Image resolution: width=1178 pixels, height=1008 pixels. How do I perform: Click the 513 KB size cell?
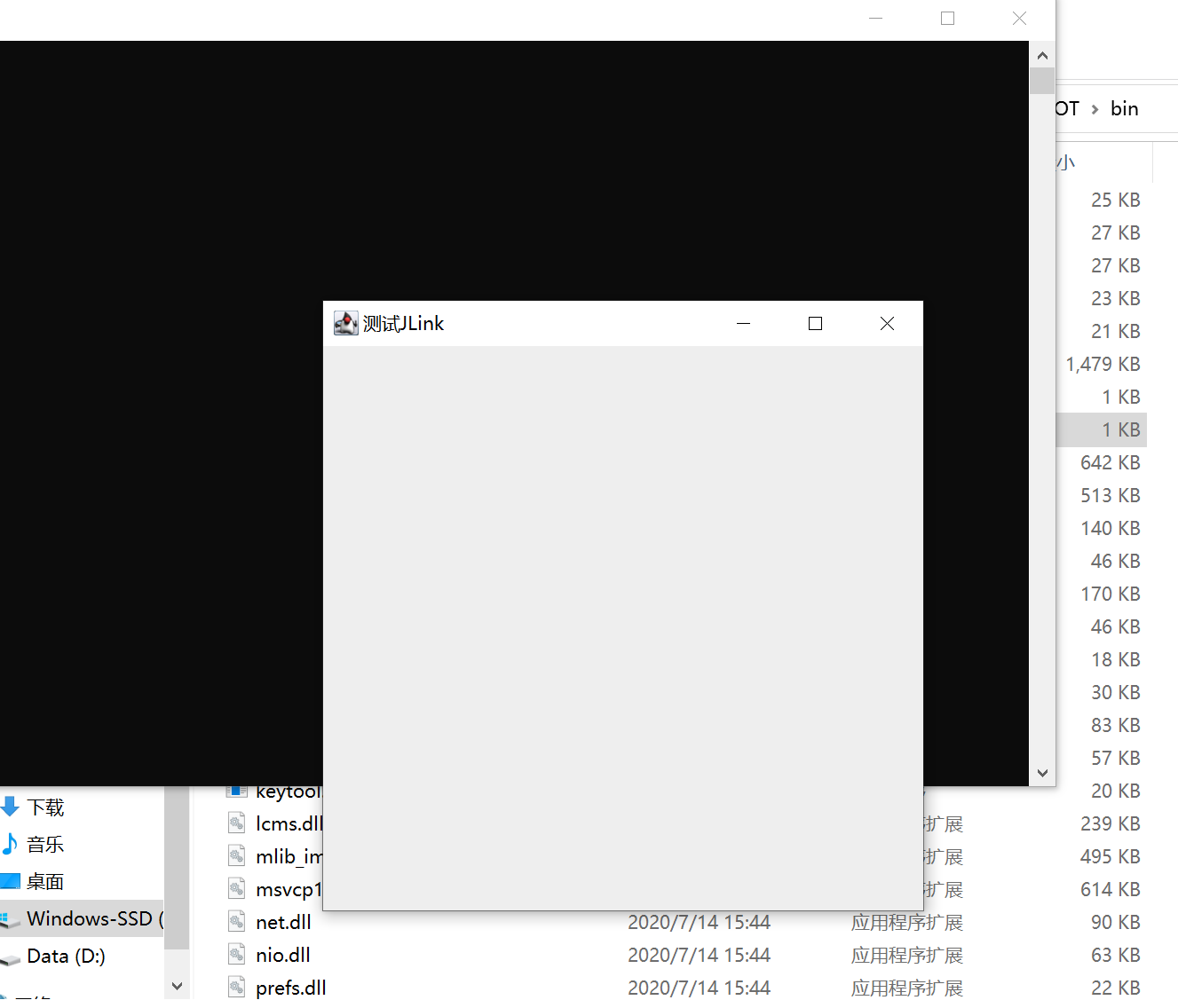(1111, 495)
